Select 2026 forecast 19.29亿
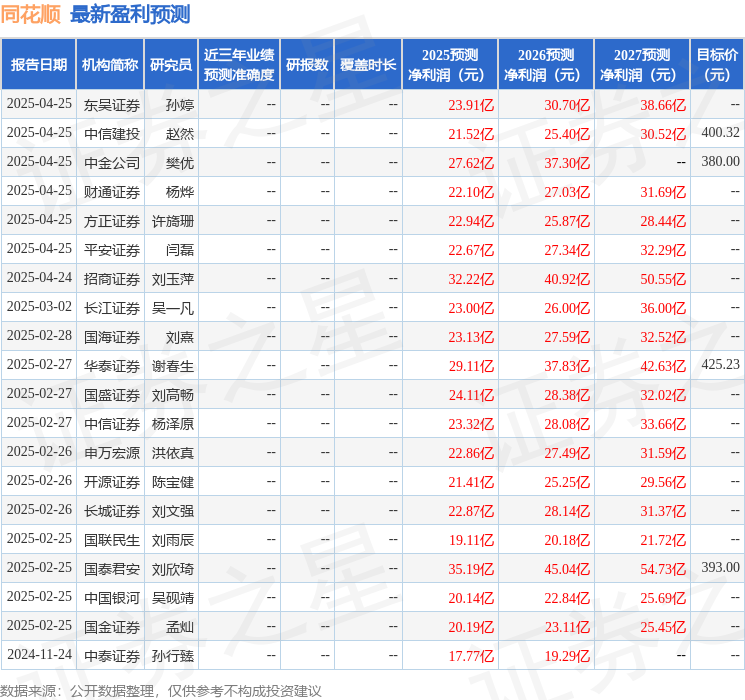 click(x=567, y=656)
